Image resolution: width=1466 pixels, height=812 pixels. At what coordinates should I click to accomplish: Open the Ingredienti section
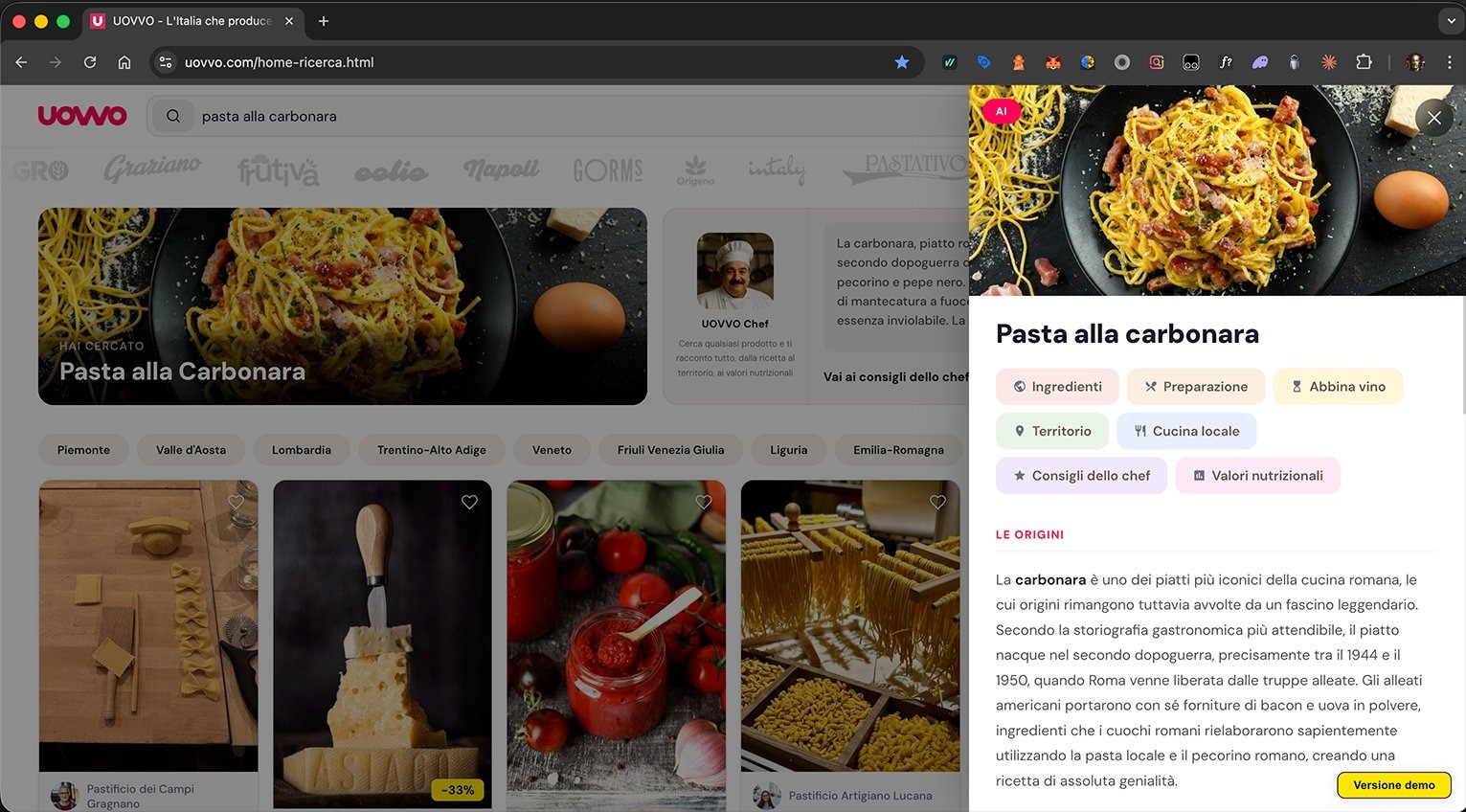(1057, 387)
